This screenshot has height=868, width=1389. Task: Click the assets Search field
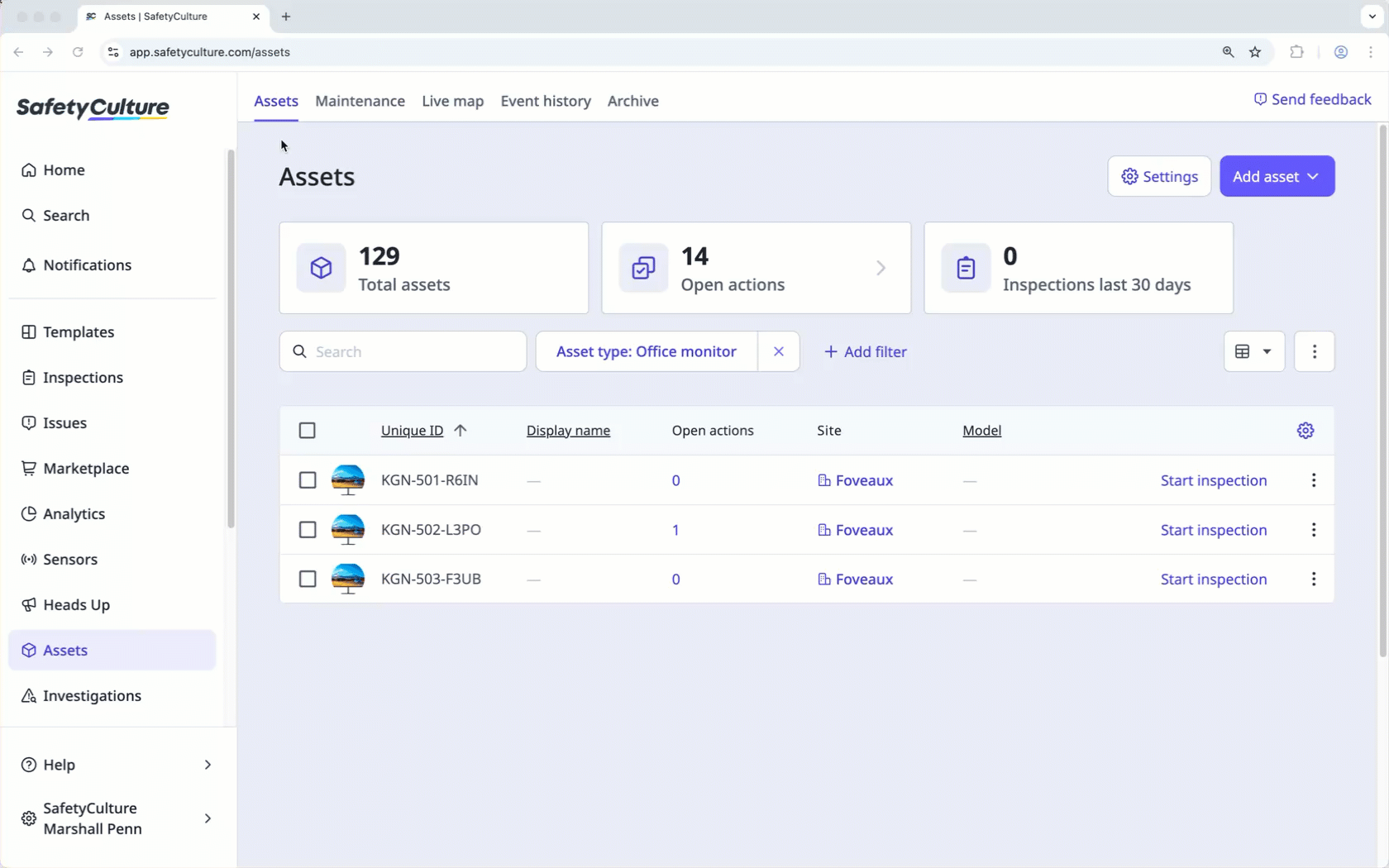(x=403, y=351)
